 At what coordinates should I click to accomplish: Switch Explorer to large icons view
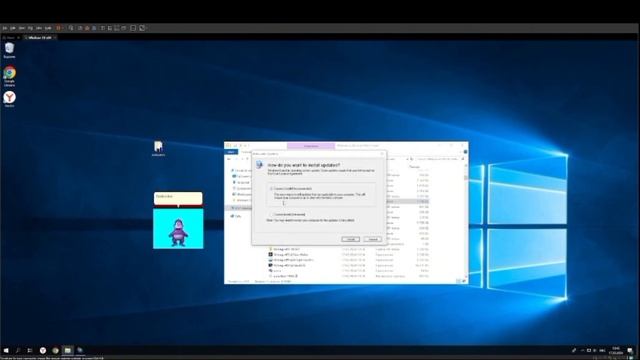click(464, 281)
